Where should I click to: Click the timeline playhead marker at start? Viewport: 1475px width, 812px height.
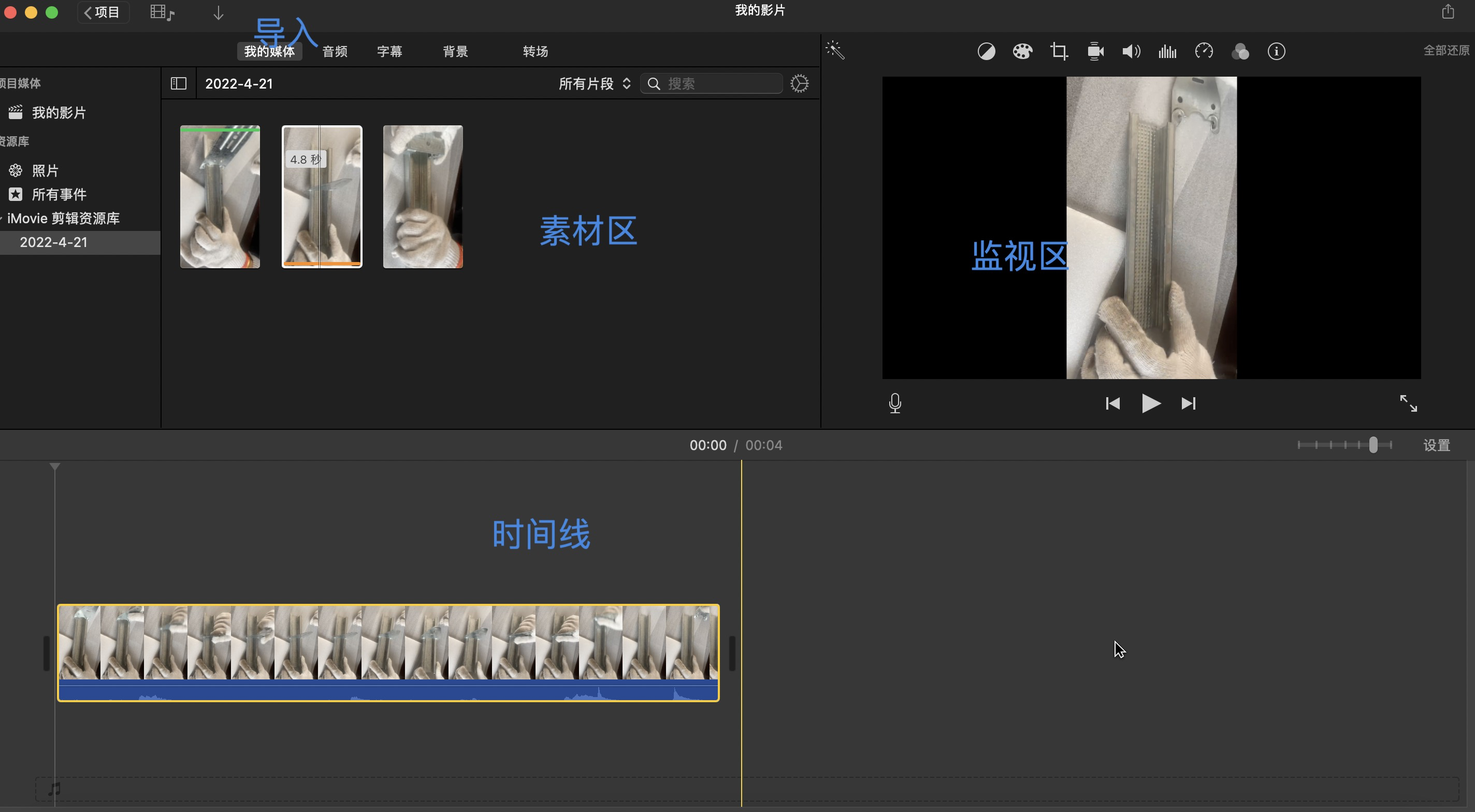tap(54, 467)
